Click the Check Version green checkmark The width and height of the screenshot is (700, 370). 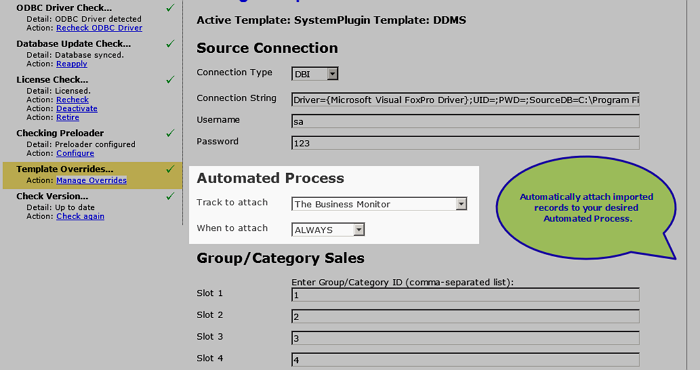click(170, 196)
